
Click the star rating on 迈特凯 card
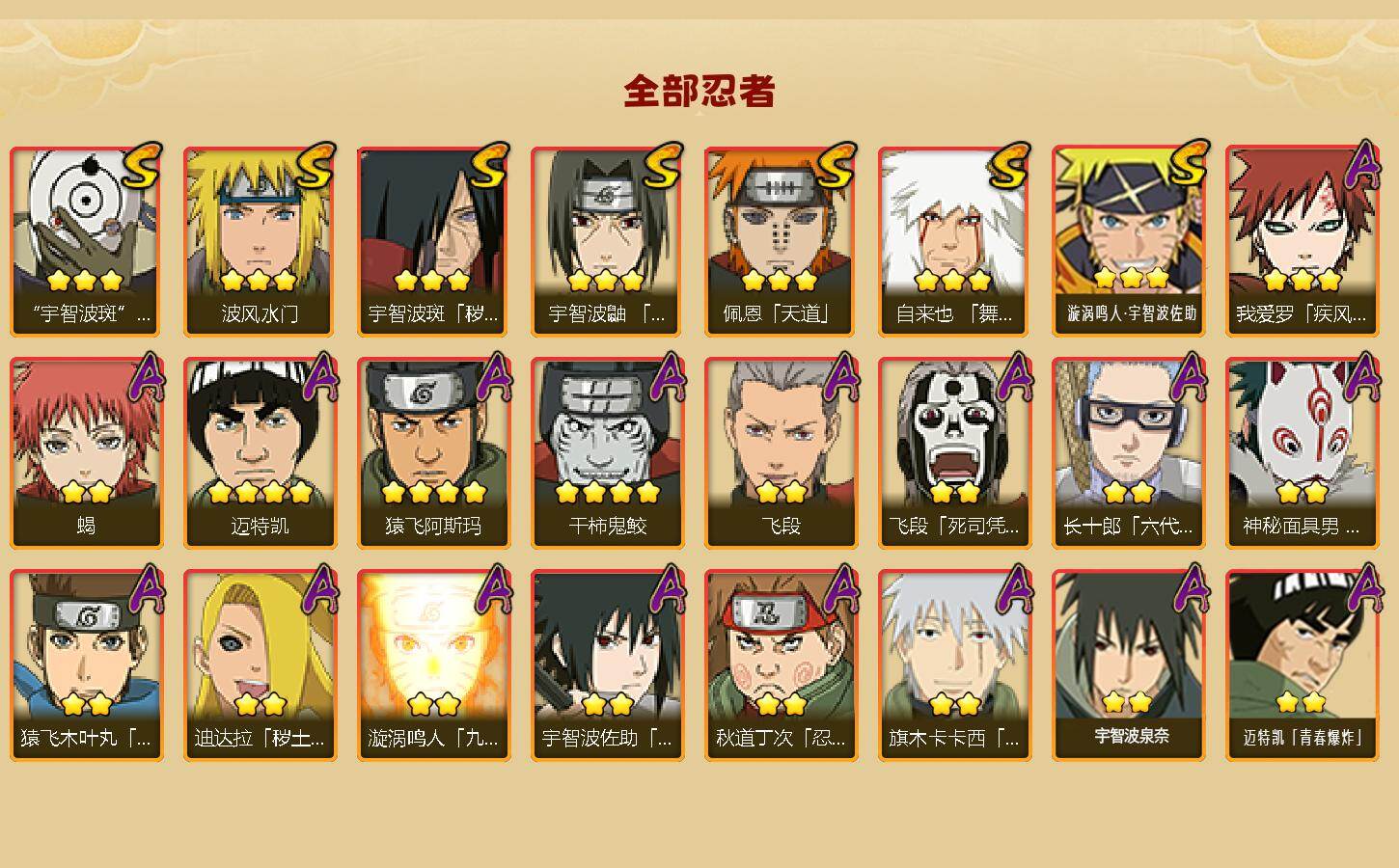pyautogui.click(x=260, y=493)
